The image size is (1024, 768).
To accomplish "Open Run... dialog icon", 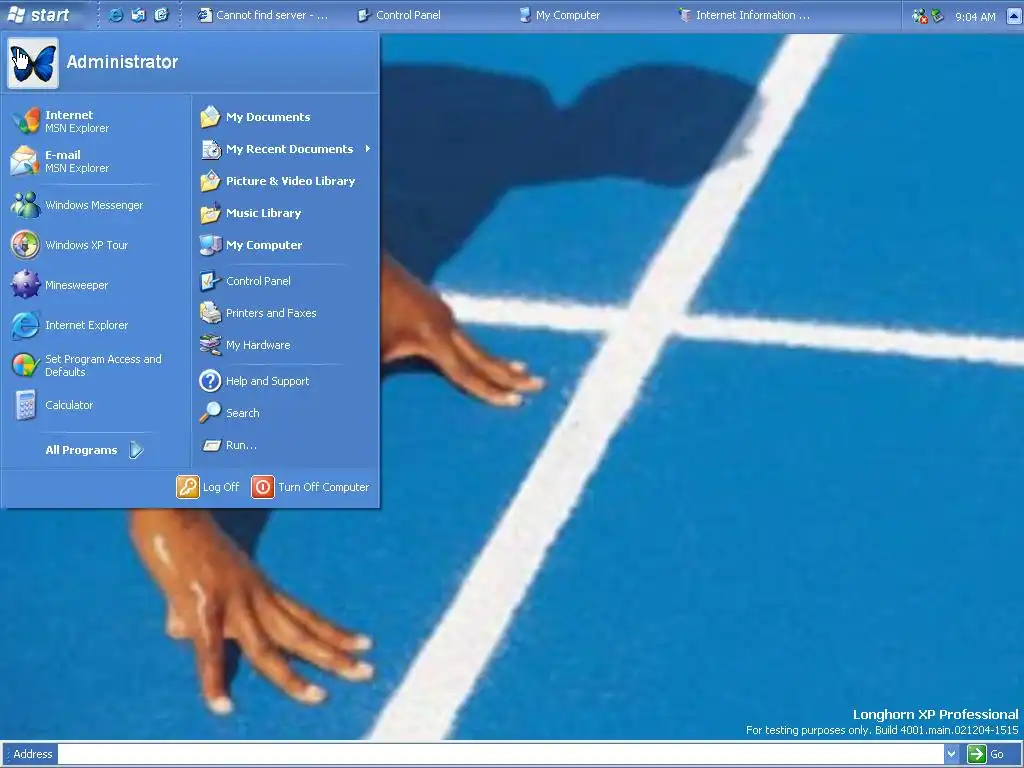I will point(212,445).
